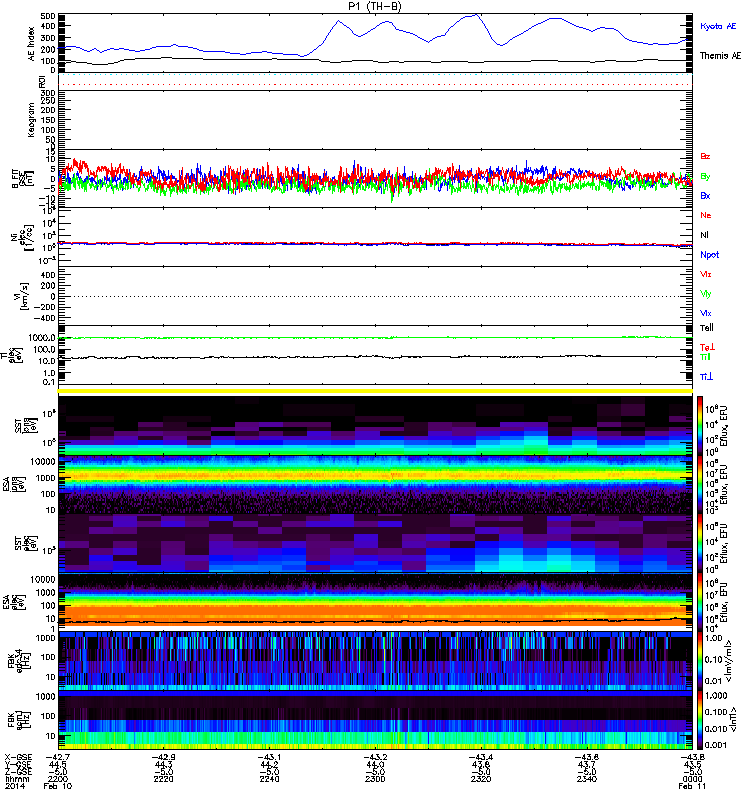Viewport: 750px width, 800px height.
Task: Click the black Ni legend label
Action: coord(705,235)
